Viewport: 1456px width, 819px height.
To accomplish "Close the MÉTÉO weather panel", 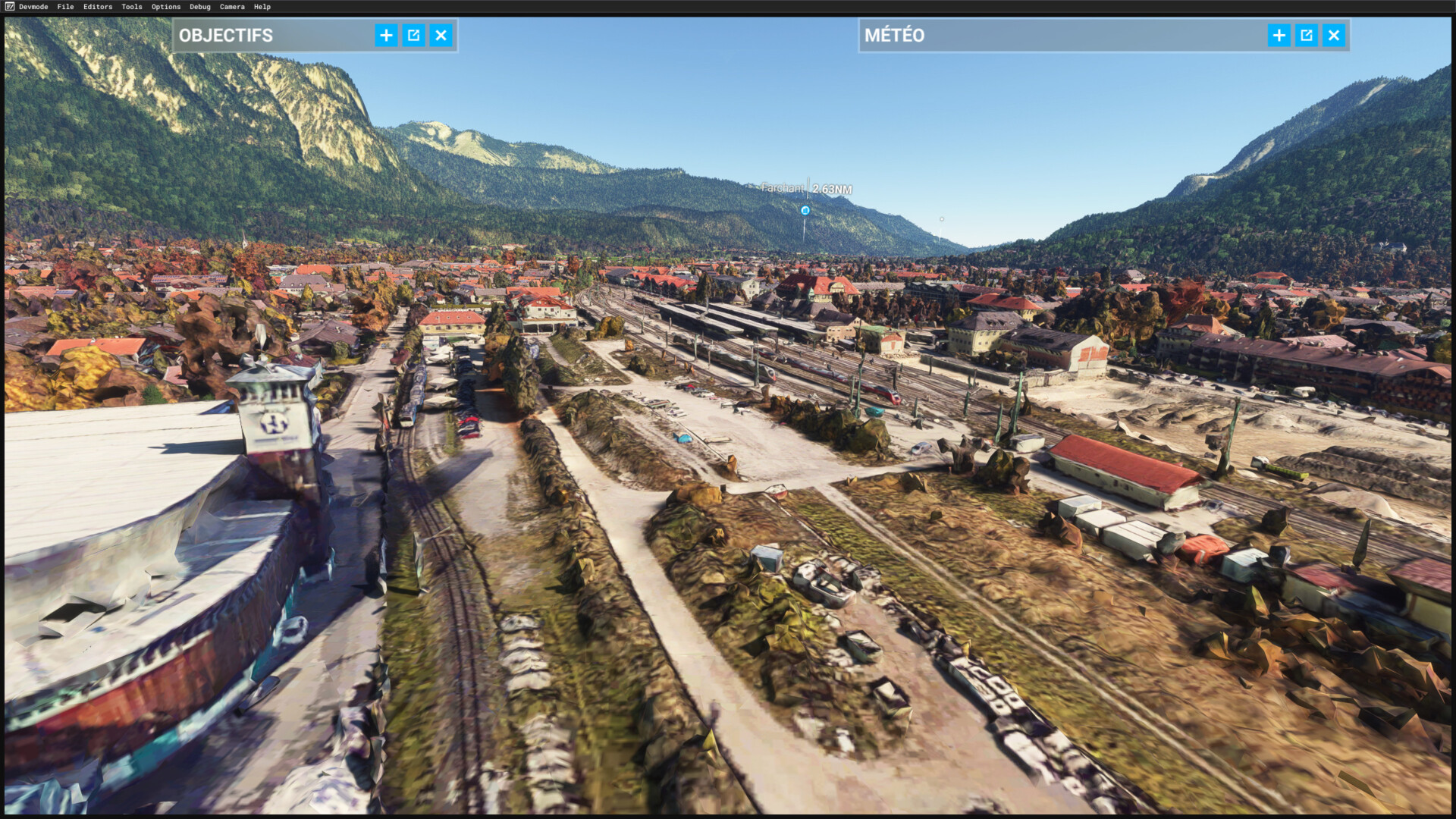I will tap(1333, 36).
